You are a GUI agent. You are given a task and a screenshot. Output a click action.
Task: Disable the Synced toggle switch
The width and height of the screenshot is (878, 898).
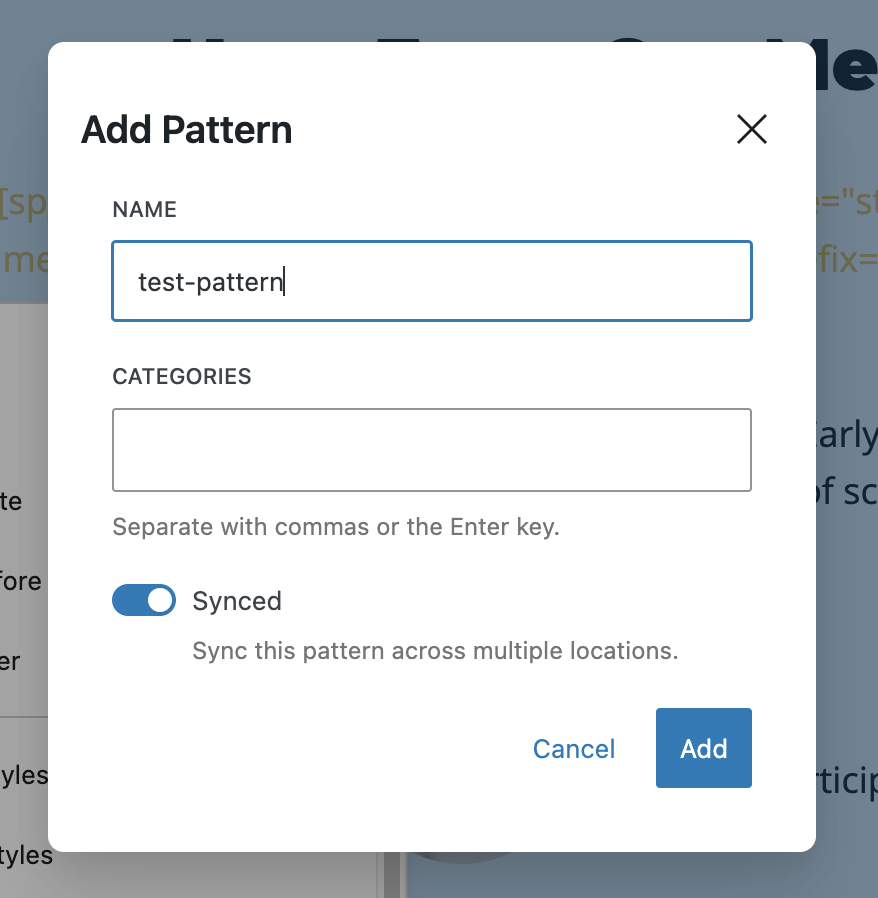coord(144,600)
